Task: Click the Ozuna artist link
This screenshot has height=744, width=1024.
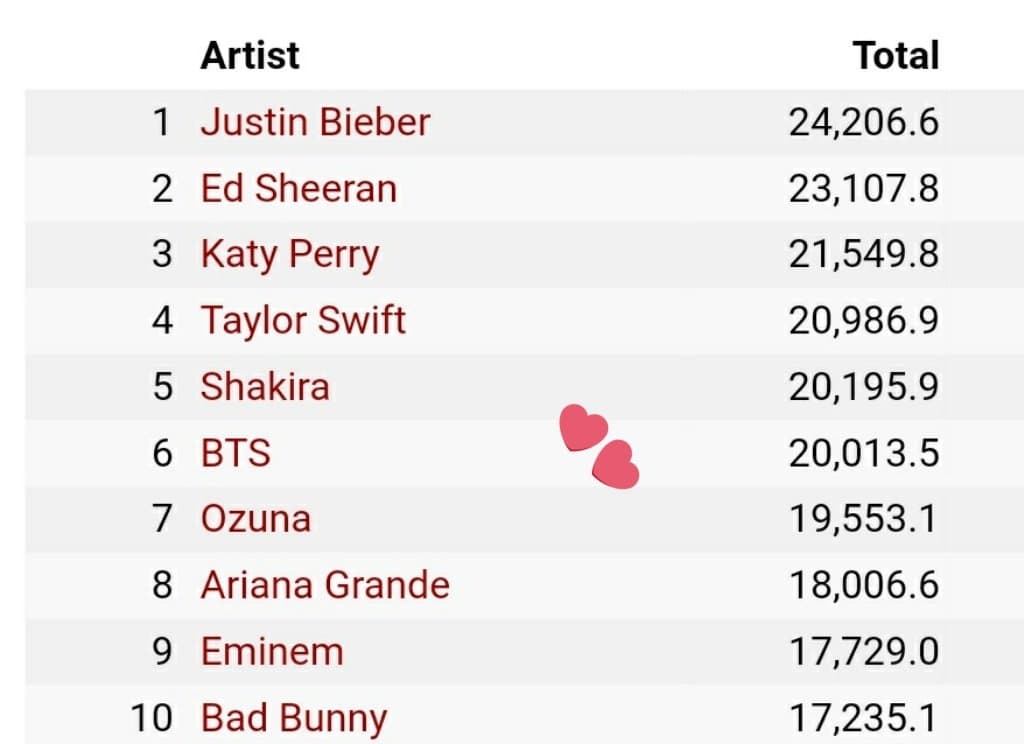Action: point(255,519)
